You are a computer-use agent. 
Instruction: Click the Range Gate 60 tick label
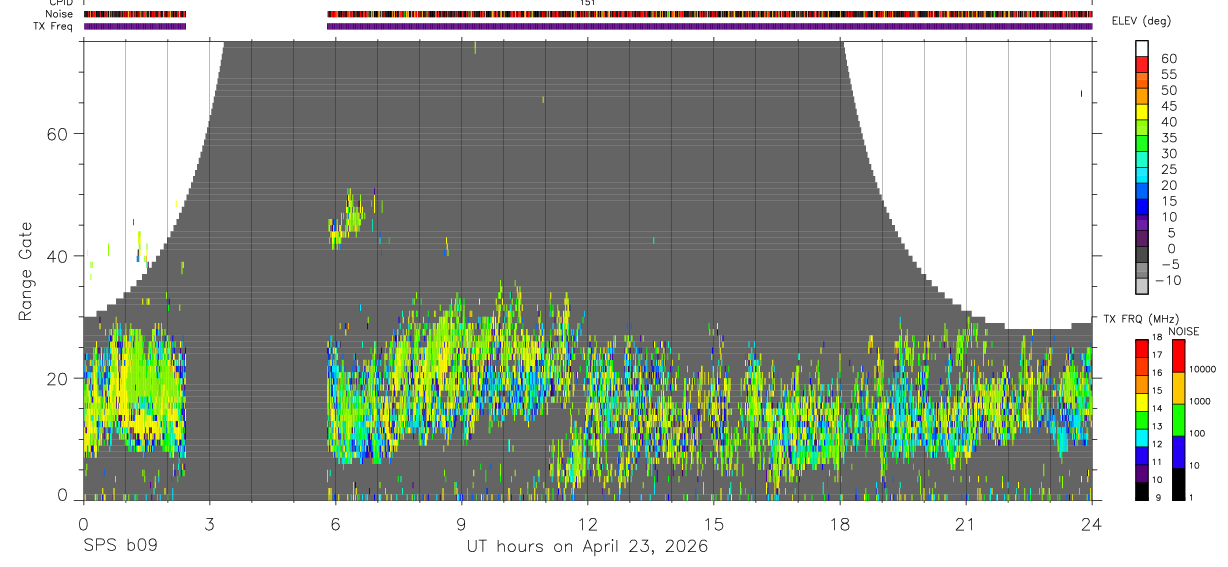(55, 133)
